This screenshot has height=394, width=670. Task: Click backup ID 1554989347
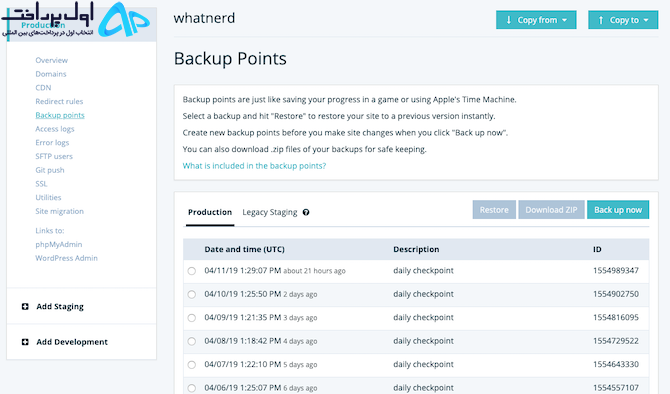[x=616, y=271]
